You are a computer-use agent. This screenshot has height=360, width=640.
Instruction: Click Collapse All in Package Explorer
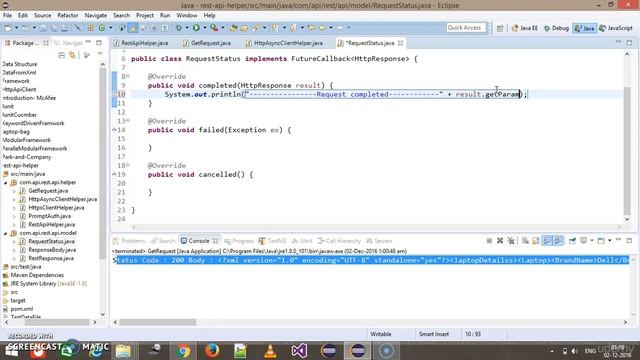coord(62,55)
